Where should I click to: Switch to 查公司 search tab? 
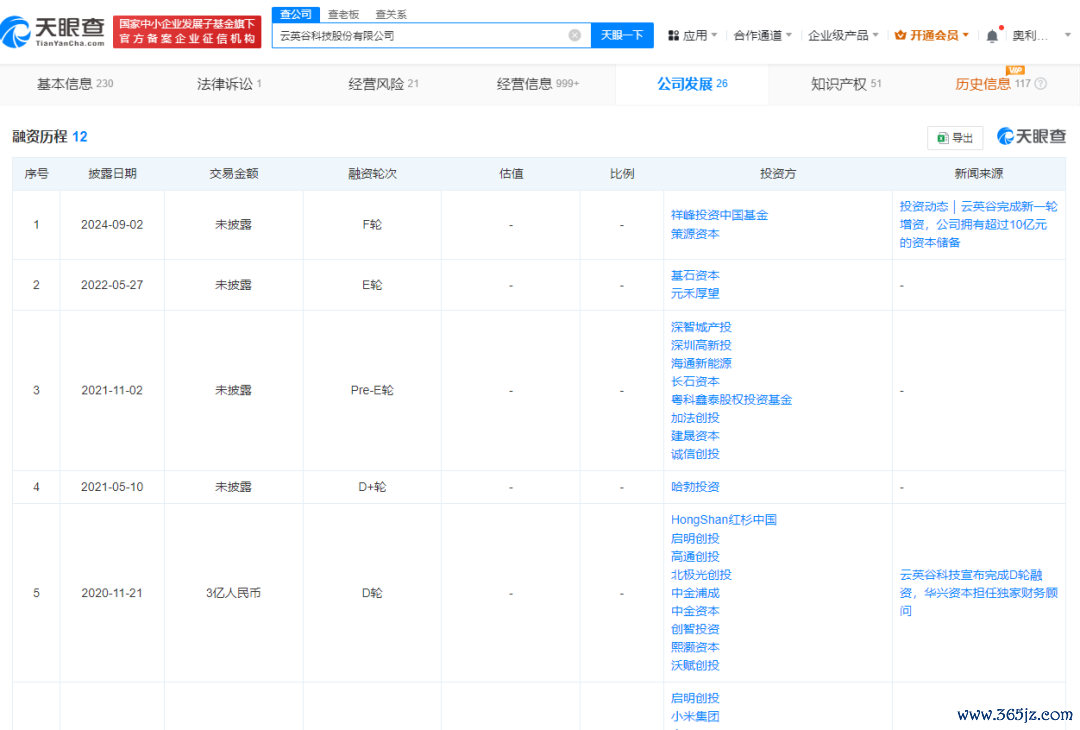(295, 14)
